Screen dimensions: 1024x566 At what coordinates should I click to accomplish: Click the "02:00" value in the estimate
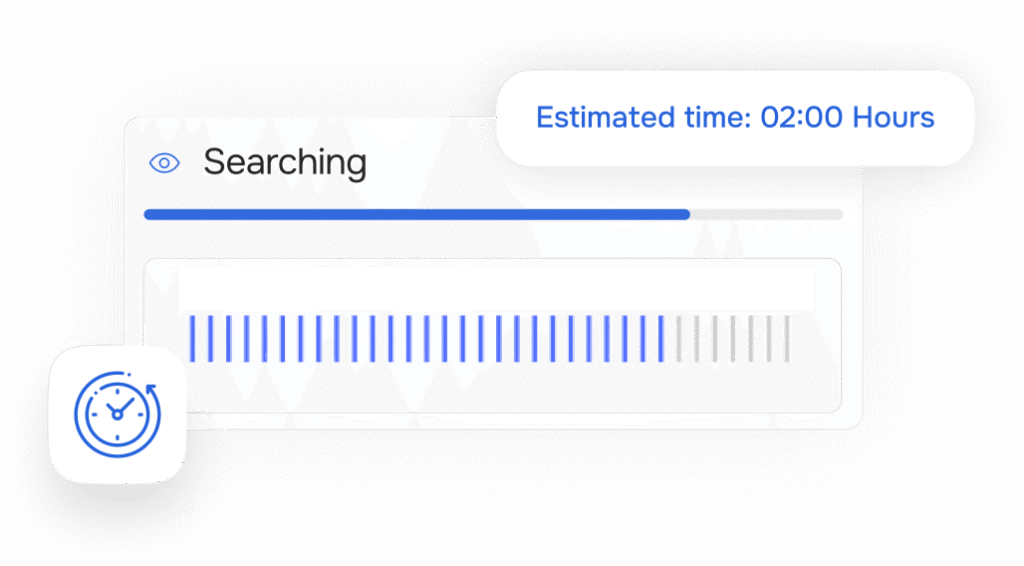(x=801, y=118)
